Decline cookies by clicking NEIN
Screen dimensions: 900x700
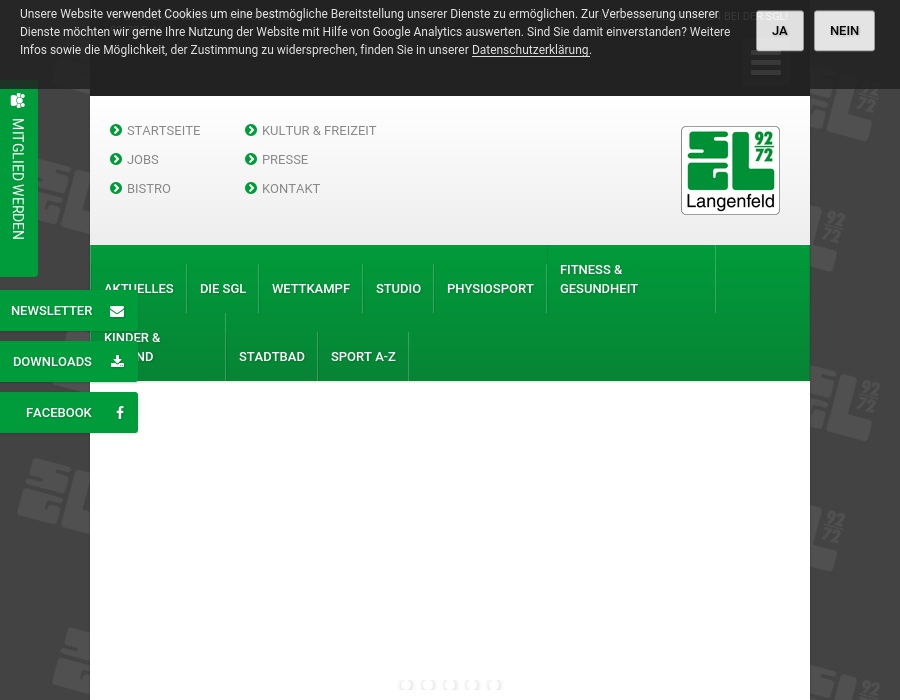pyautogui.click(x=844, y=30)
